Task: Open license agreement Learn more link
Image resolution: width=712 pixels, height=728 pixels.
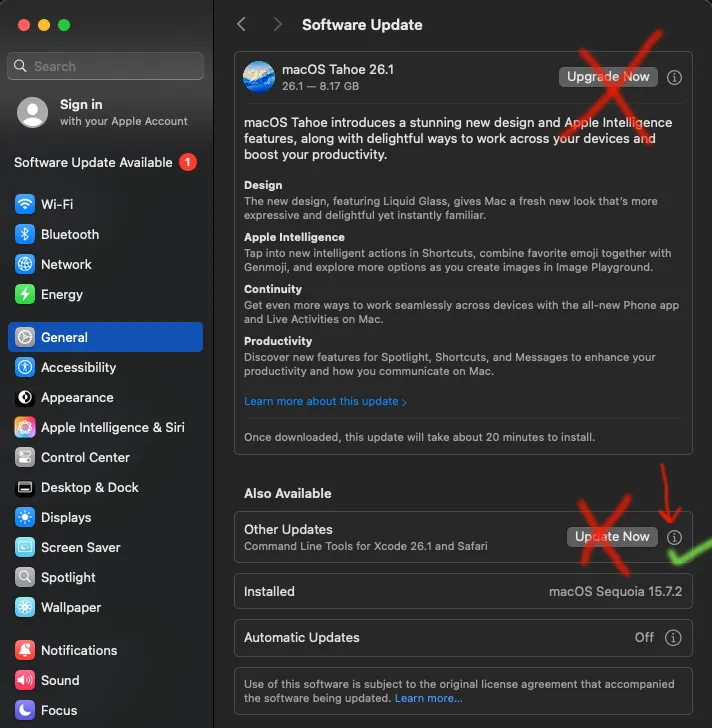Action: pyautogui.click(x=428, y=698)
